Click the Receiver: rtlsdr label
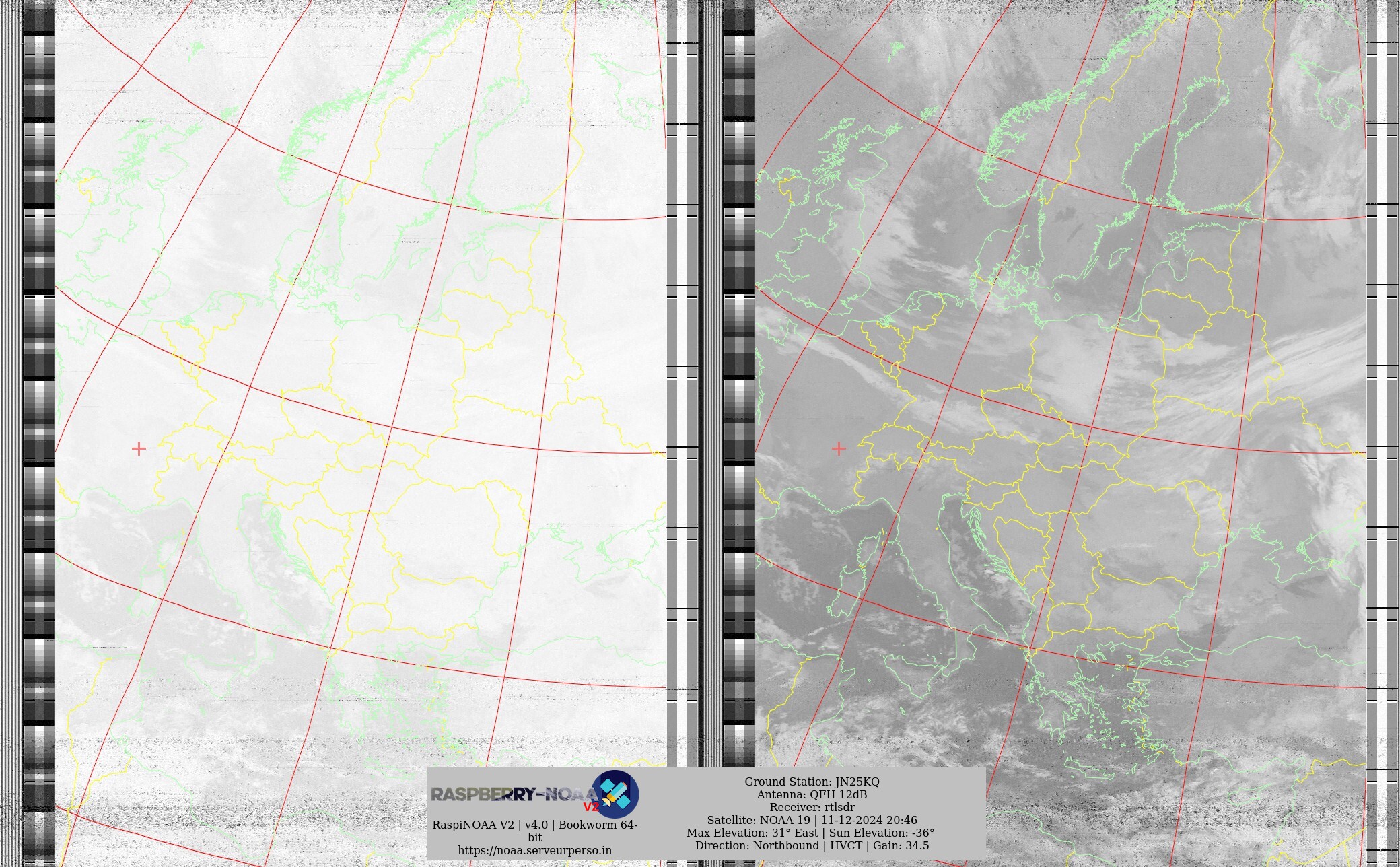 click(812, 807)
